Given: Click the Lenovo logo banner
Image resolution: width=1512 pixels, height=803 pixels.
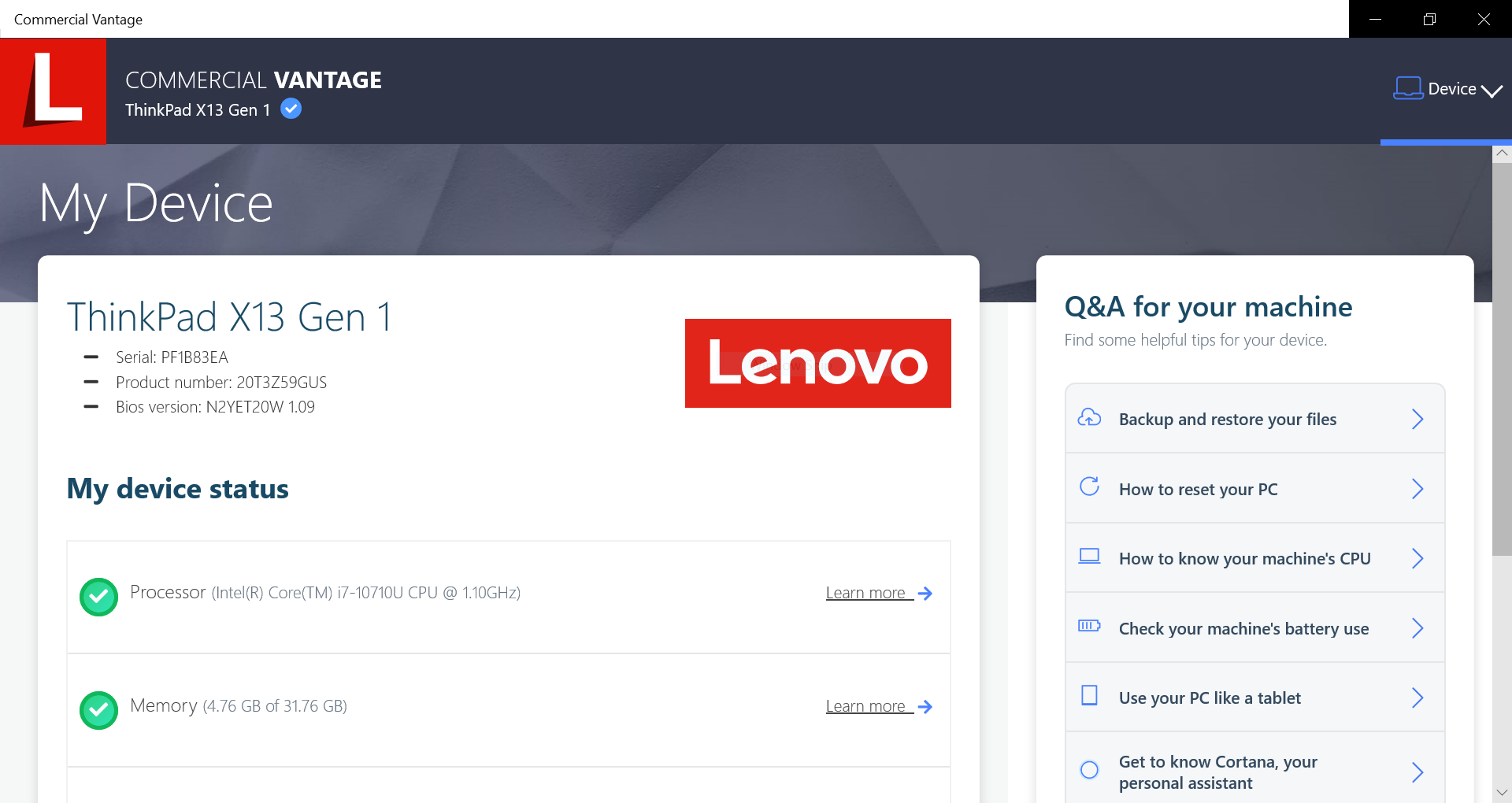Looking at the screenshot, I should click(817, 363).
